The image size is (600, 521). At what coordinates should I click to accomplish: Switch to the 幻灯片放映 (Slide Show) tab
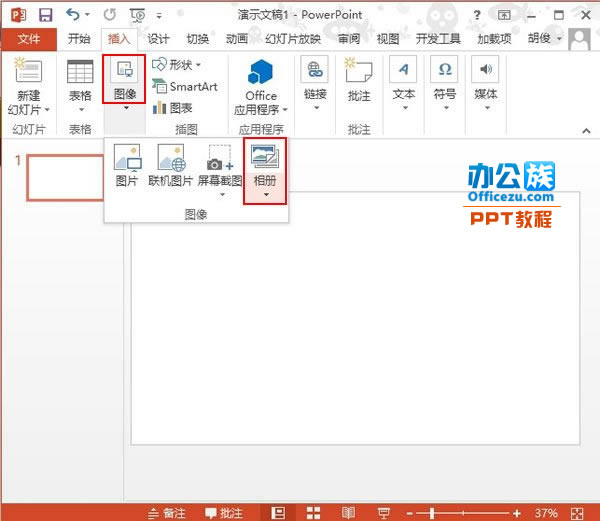pos(293,39)
